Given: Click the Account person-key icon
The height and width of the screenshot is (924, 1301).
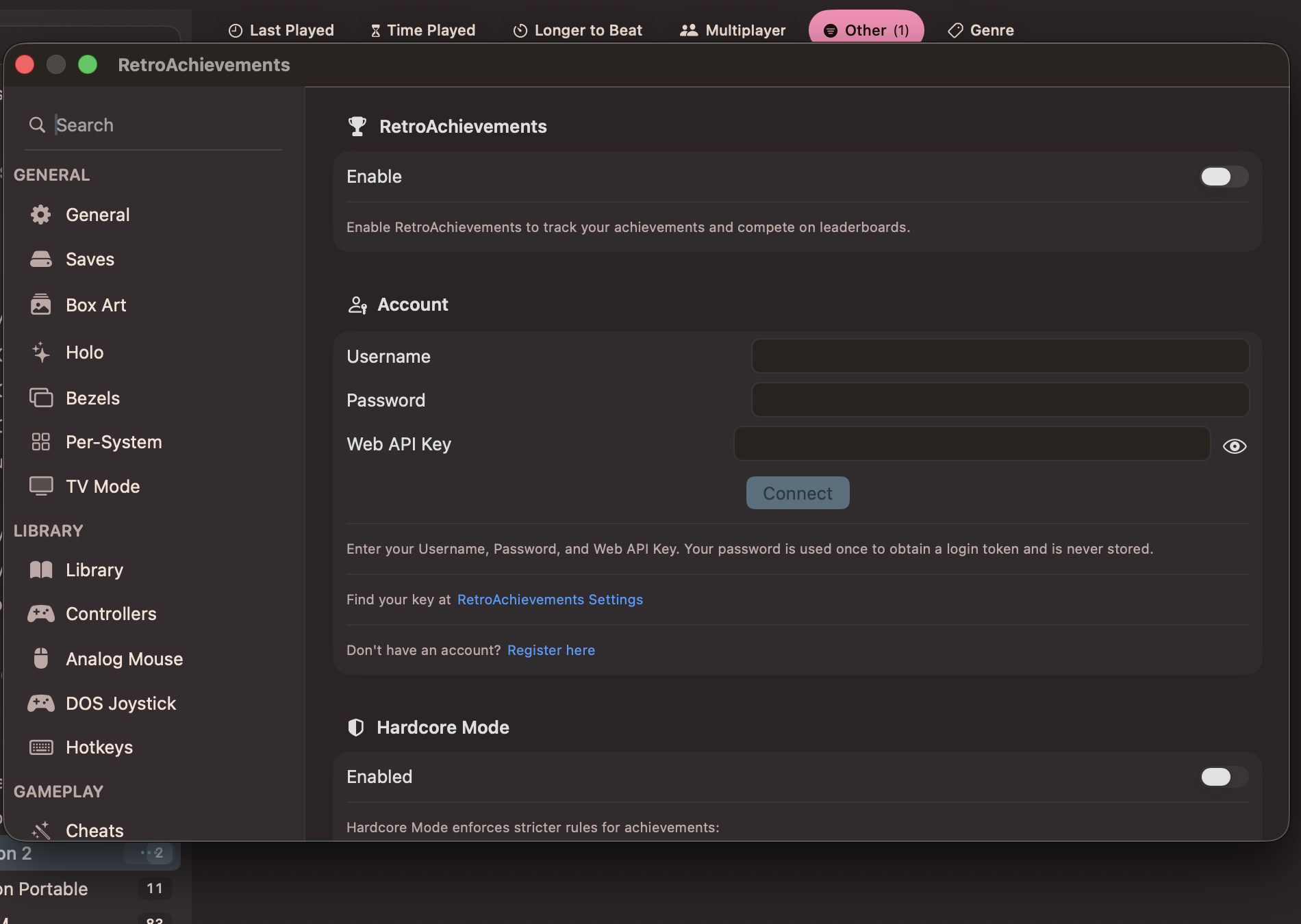Looking at the screenshot, I should [357, 305].
